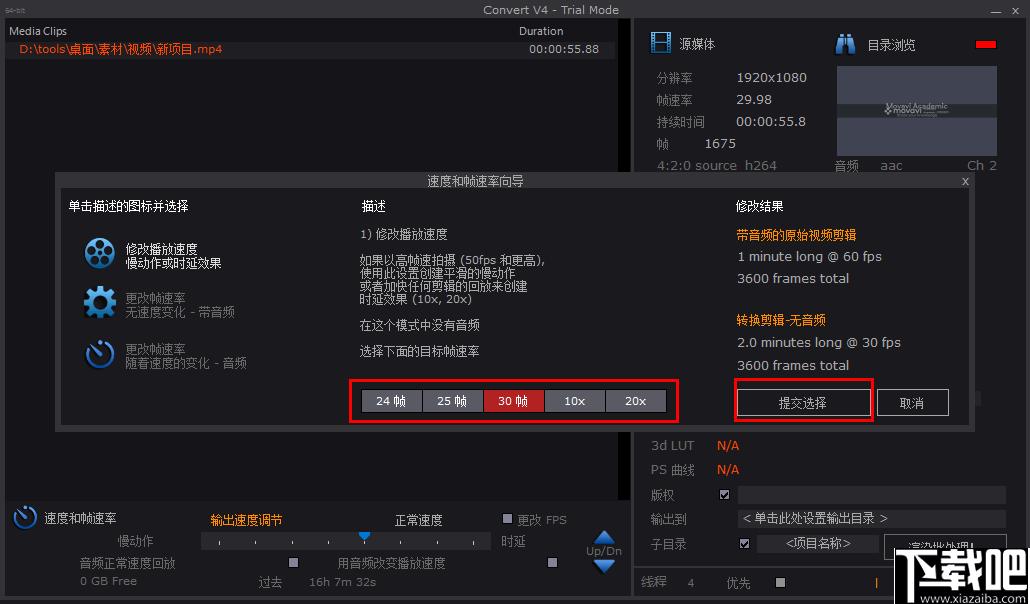
Task: Click 更改帧速率 无速度变化 option text
Action: pyautogui.click(x=180, y=305)
